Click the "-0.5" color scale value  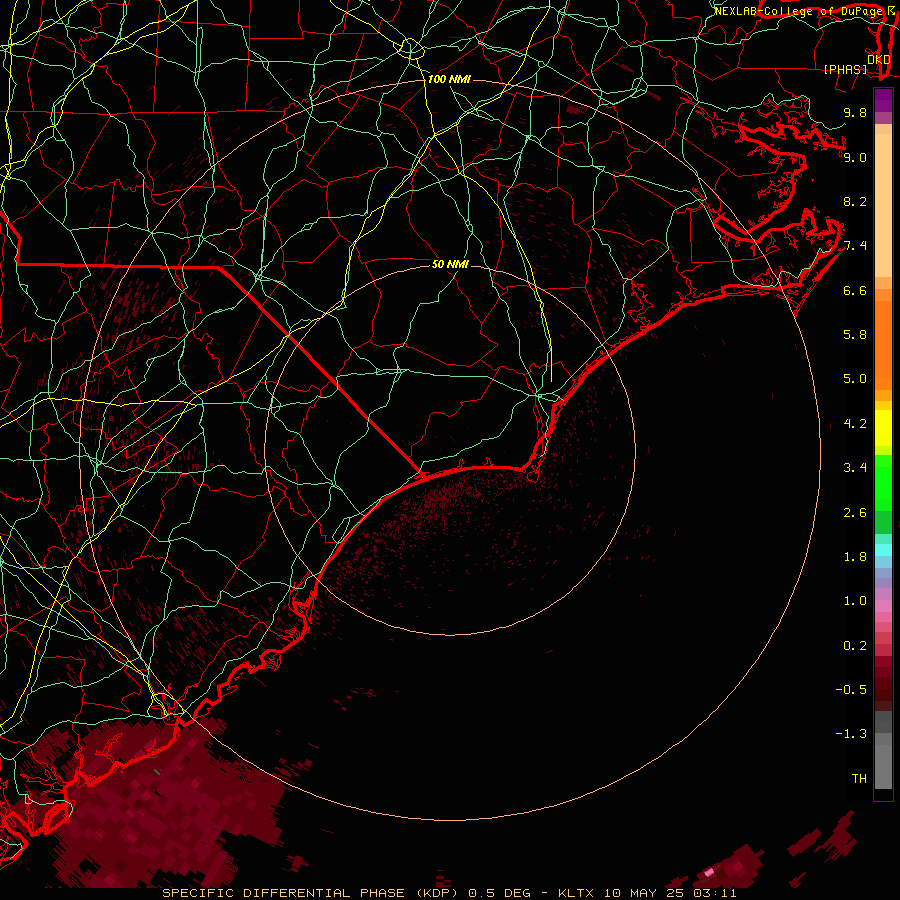pos(851,690)
